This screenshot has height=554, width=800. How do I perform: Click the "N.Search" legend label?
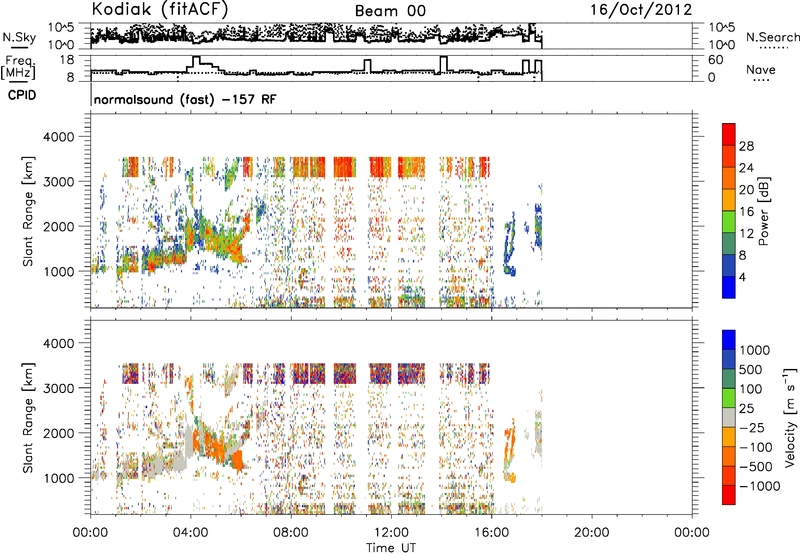pyautogui.click(x=772, y=37)
